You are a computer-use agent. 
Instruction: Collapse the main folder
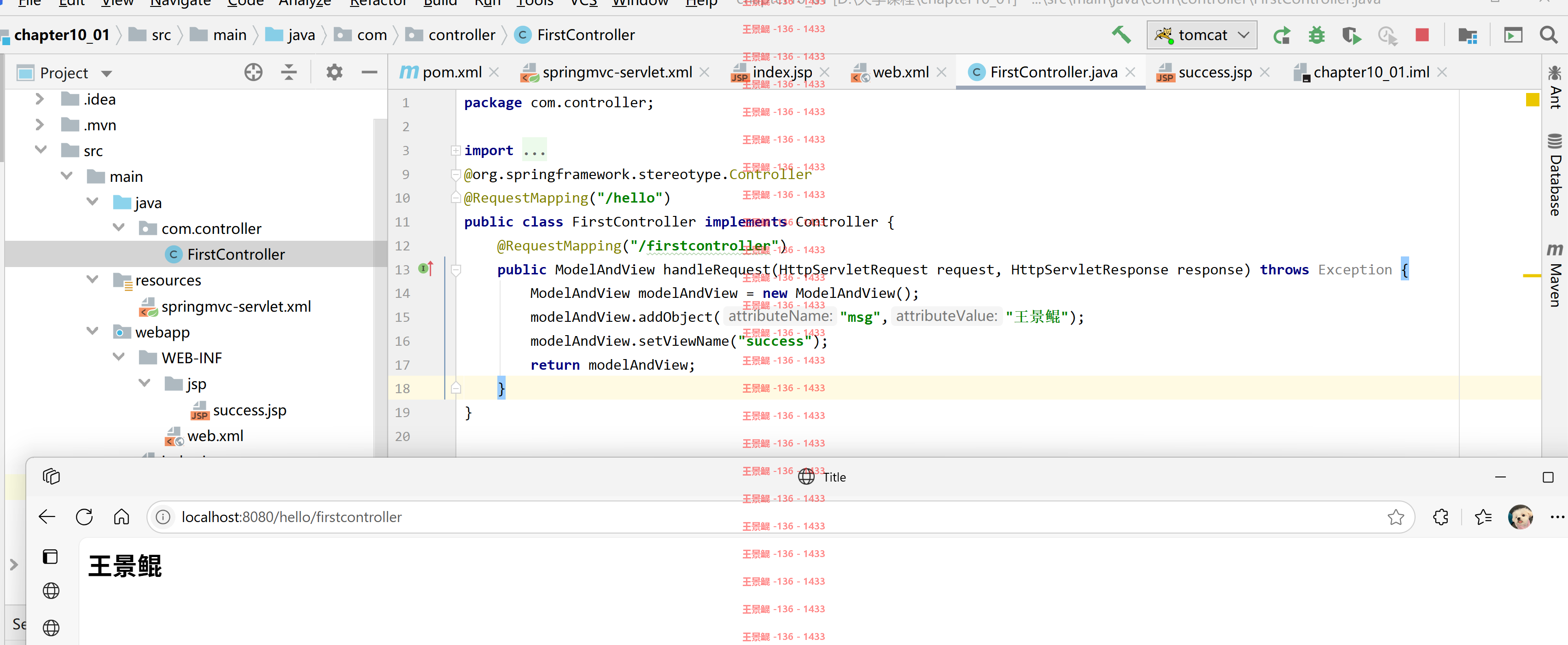pyautogui.click(x=66, y=176)
